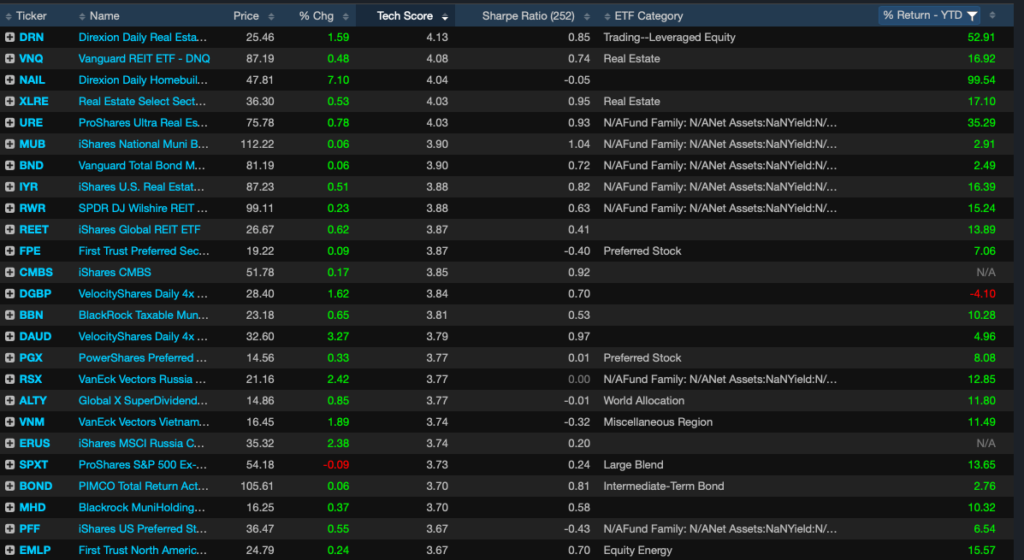Select the 7.10 percent change value
Screen dimensions: 1024x560
(x=338, y=80)
